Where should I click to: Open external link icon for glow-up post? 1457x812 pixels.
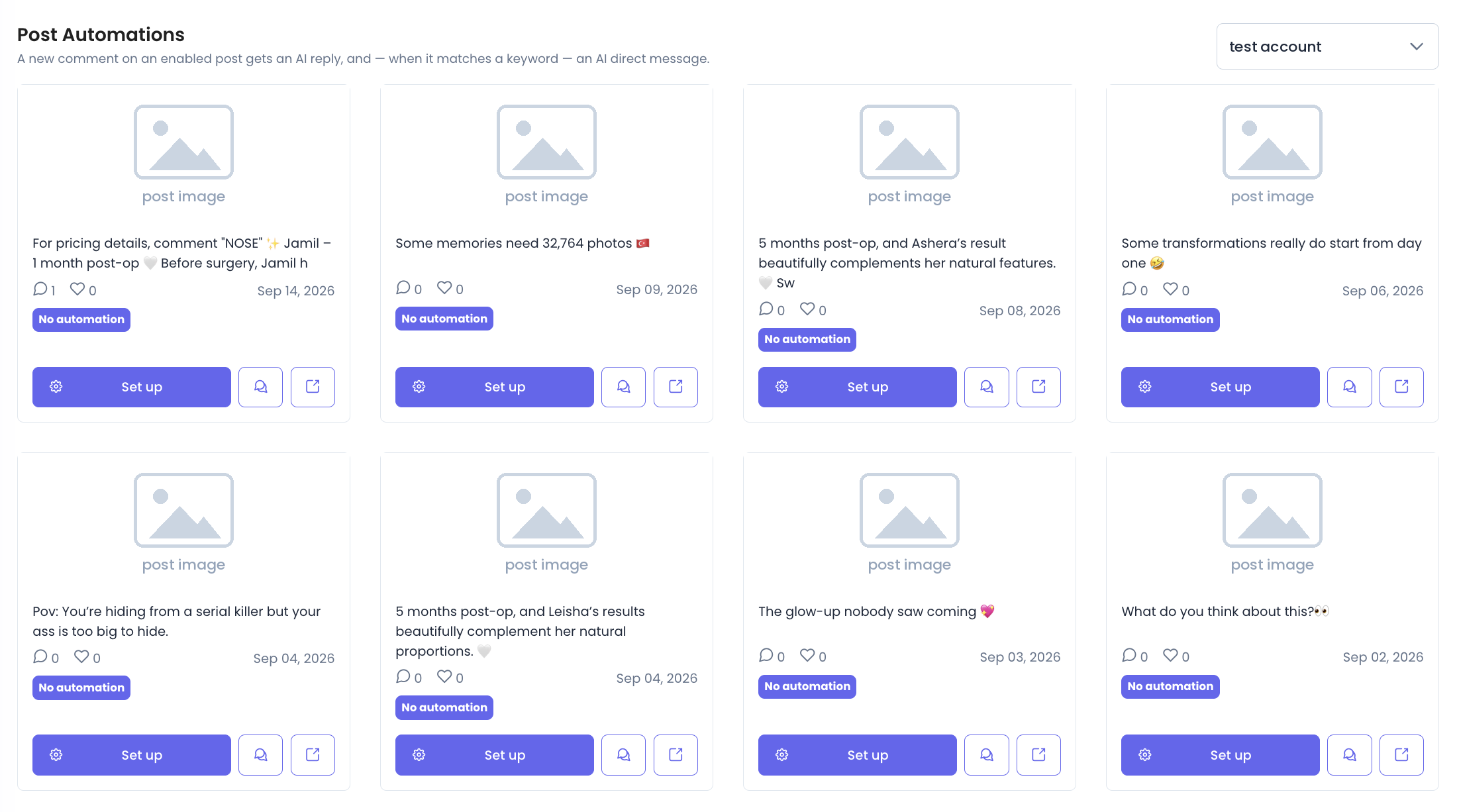click(1038, 755)
